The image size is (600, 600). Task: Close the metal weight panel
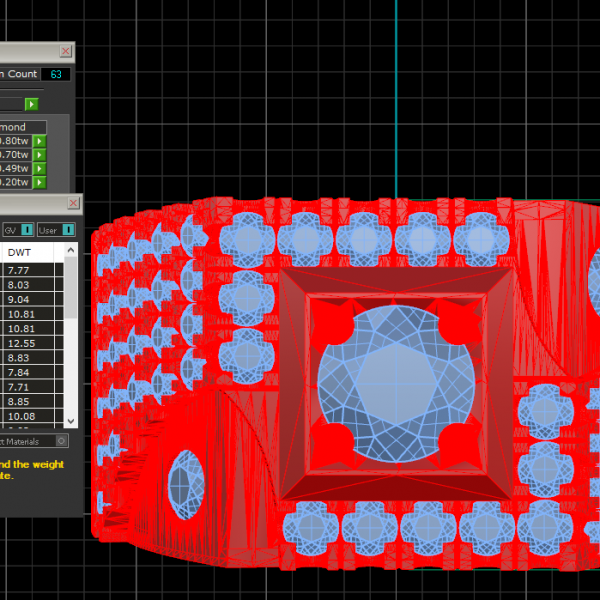coord(72,203)
